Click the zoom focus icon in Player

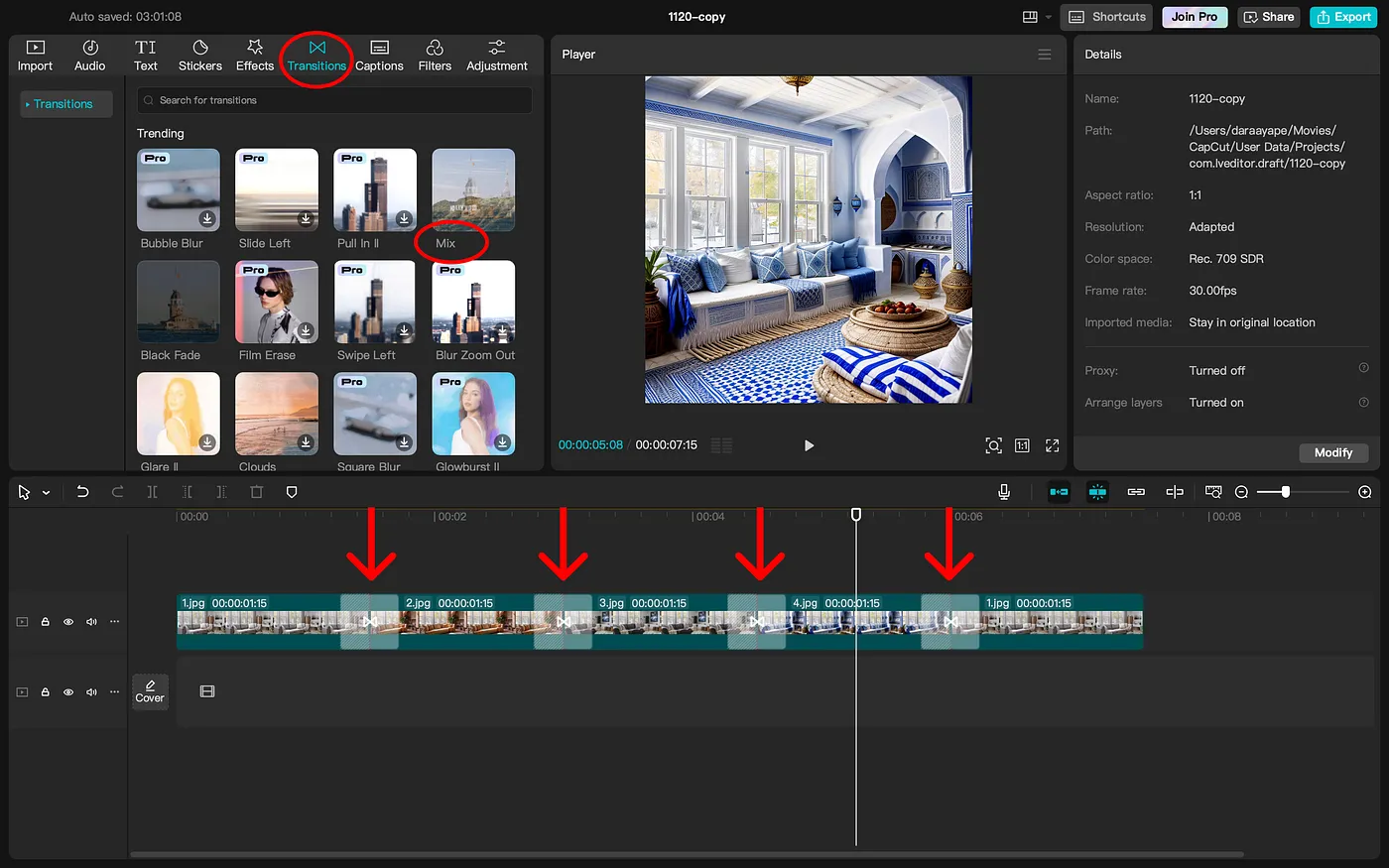coord(993,445)
